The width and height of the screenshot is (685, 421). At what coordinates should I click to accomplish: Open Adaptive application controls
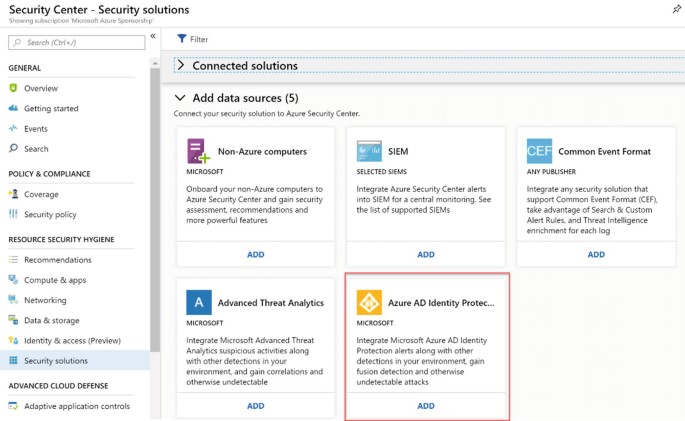pyautogui.click(x=77, y=406)
